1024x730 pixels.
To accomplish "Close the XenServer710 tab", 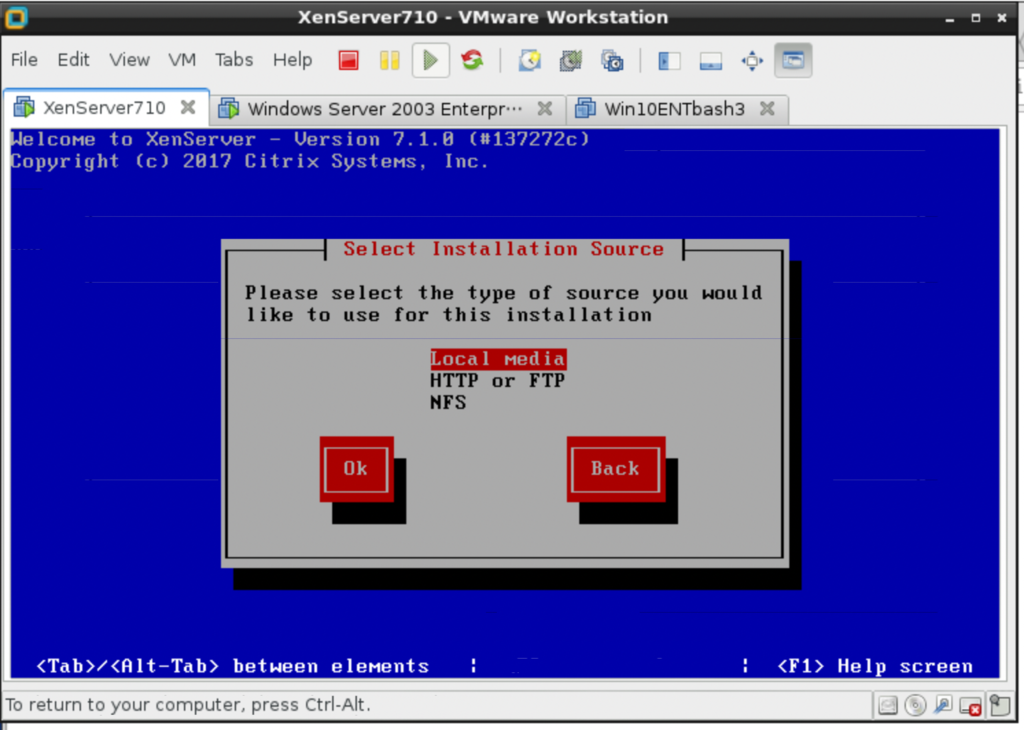I will click(x=188, y=107).
